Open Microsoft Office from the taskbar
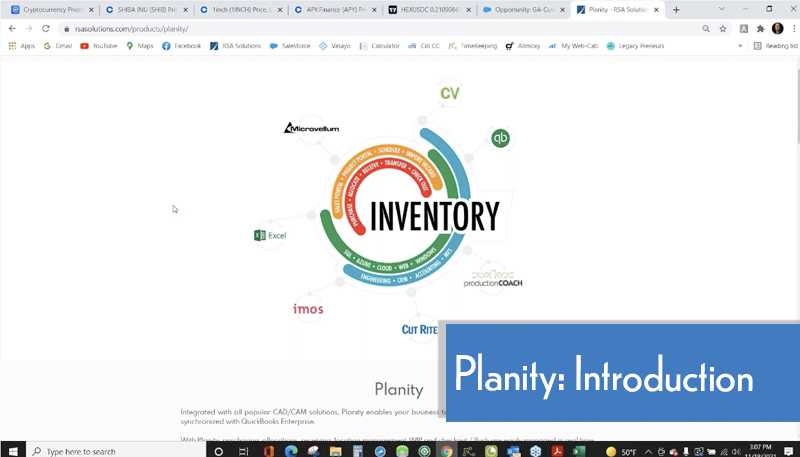 click(268, 451)
